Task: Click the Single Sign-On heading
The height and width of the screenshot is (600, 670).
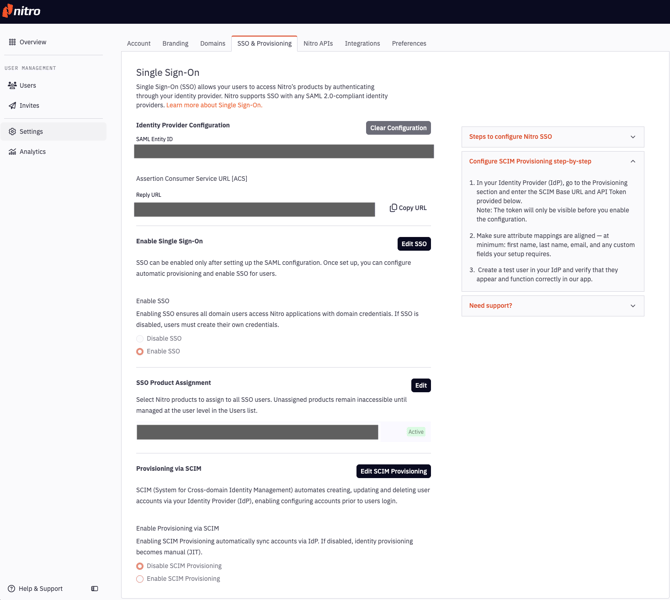Action: (168, 73)
